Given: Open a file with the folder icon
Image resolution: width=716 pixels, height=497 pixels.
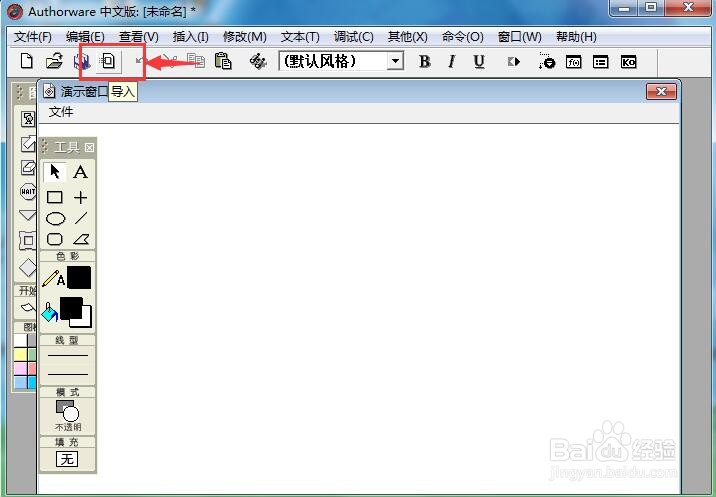Looking at the screenshot, I should [54, 61].
